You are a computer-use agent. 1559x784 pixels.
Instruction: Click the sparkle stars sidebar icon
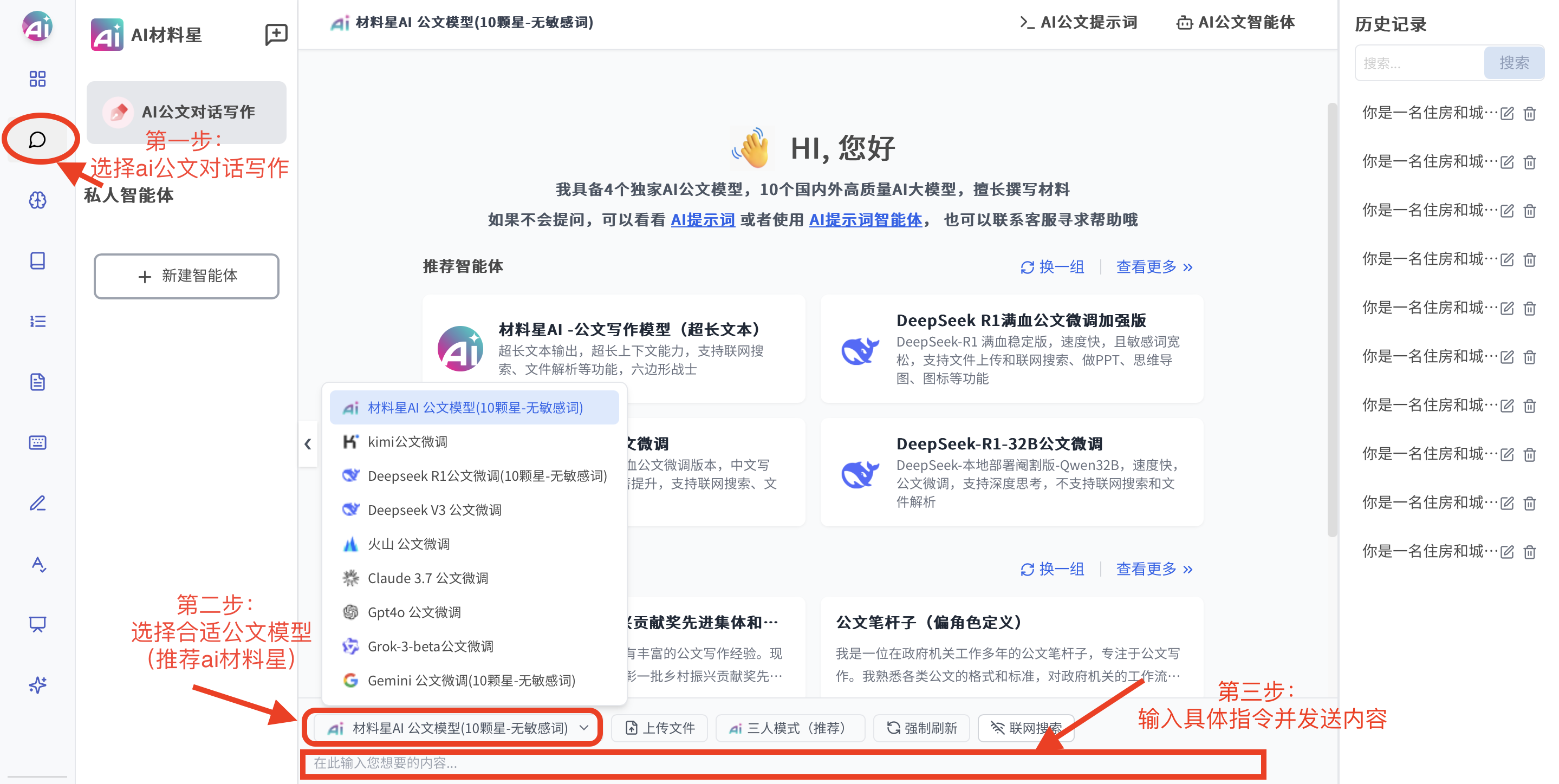tap(37, 685)
